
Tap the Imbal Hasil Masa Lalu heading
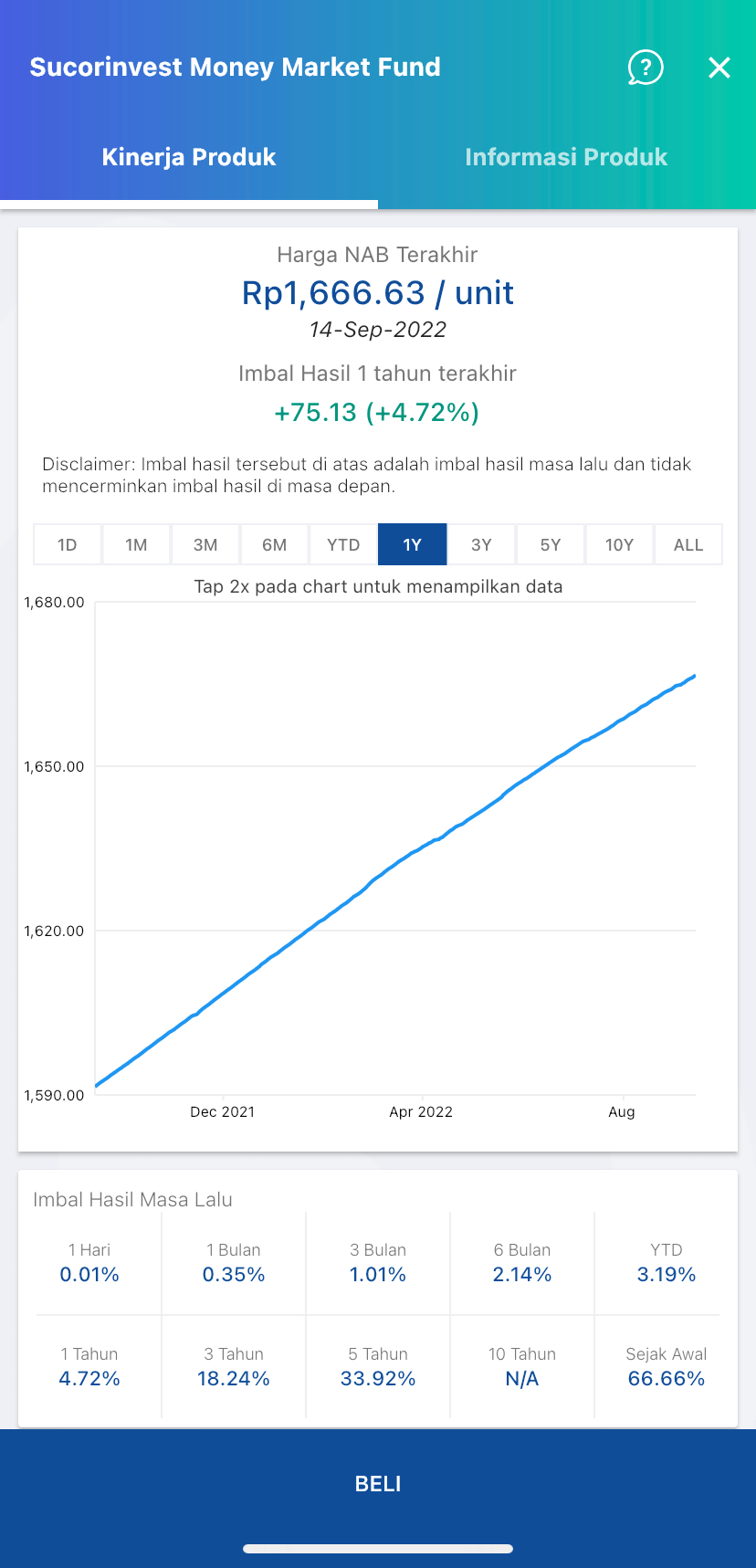tap(133, 1200)
